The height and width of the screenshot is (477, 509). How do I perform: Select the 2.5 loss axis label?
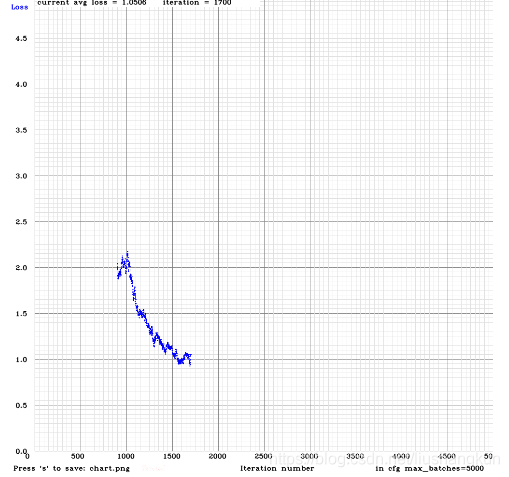[21, 222]
